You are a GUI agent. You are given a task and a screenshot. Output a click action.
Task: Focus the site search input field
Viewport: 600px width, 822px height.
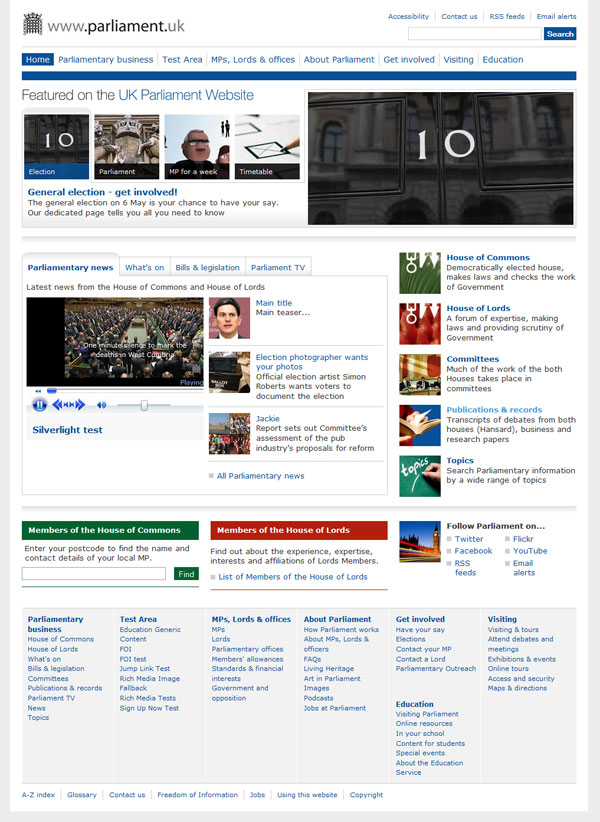coord(475,34)
